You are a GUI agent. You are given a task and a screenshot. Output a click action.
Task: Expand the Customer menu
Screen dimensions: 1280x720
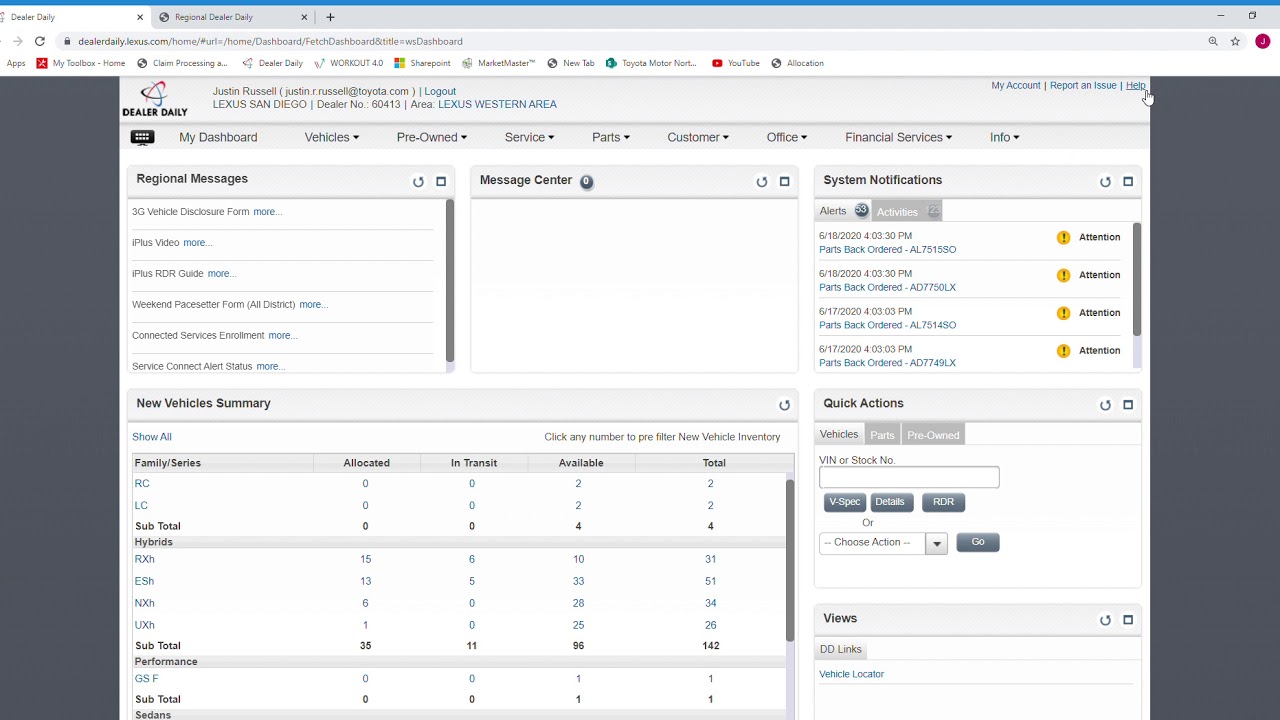tap(698, 137)
